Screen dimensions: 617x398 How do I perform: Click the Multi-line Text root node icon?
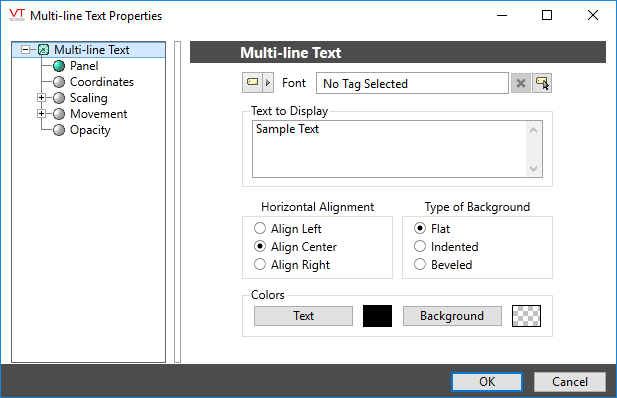[43, 50]
